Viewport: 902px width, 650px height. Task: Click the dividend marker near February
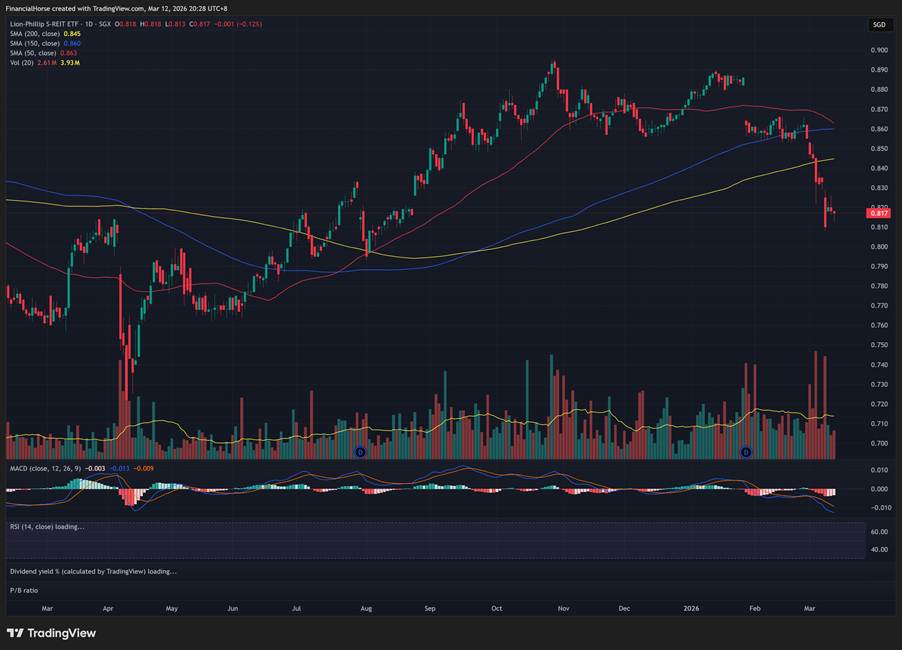tap(745, 453)
